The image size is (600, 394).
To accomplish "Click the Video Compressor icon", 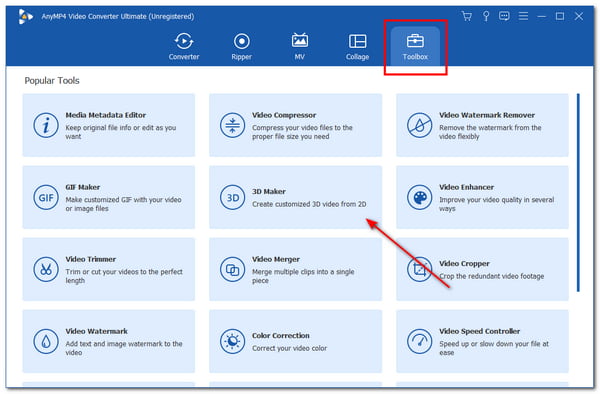I will 232,125.
